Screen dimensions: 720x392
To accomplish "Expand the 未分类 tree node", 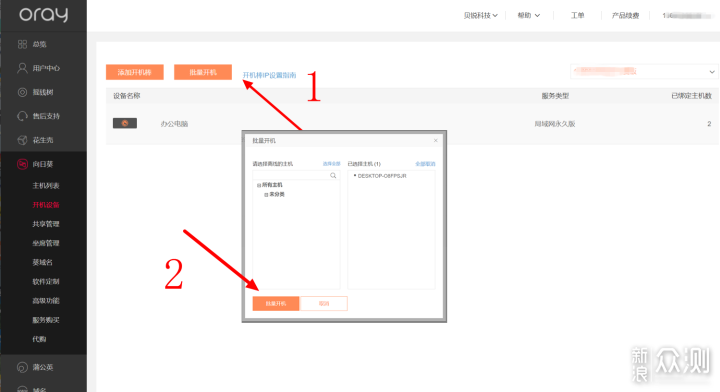I will tap(266, 195).
